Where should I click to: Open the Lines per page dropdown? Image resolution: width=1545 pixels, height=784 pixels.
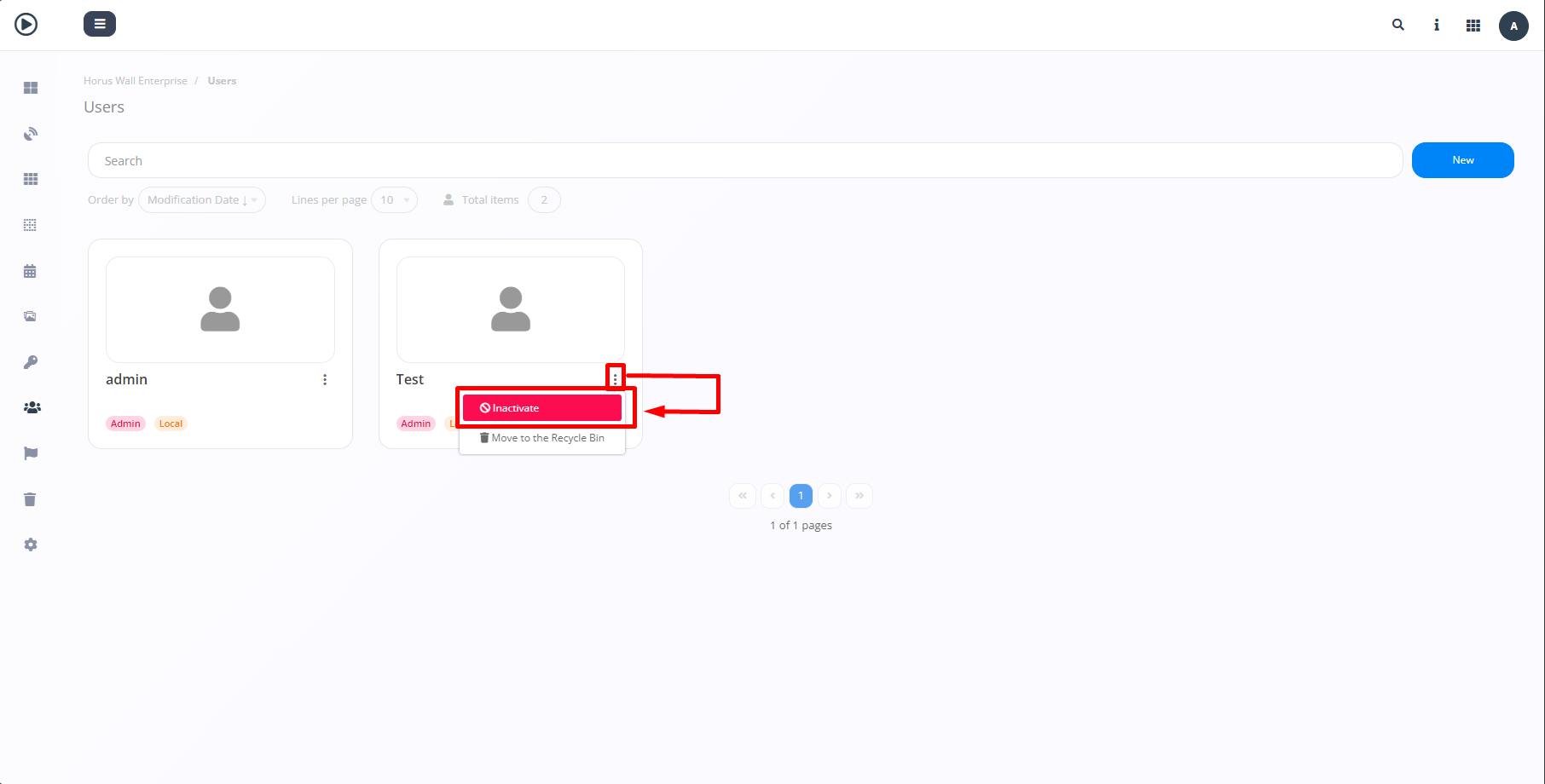click(394, 199)
